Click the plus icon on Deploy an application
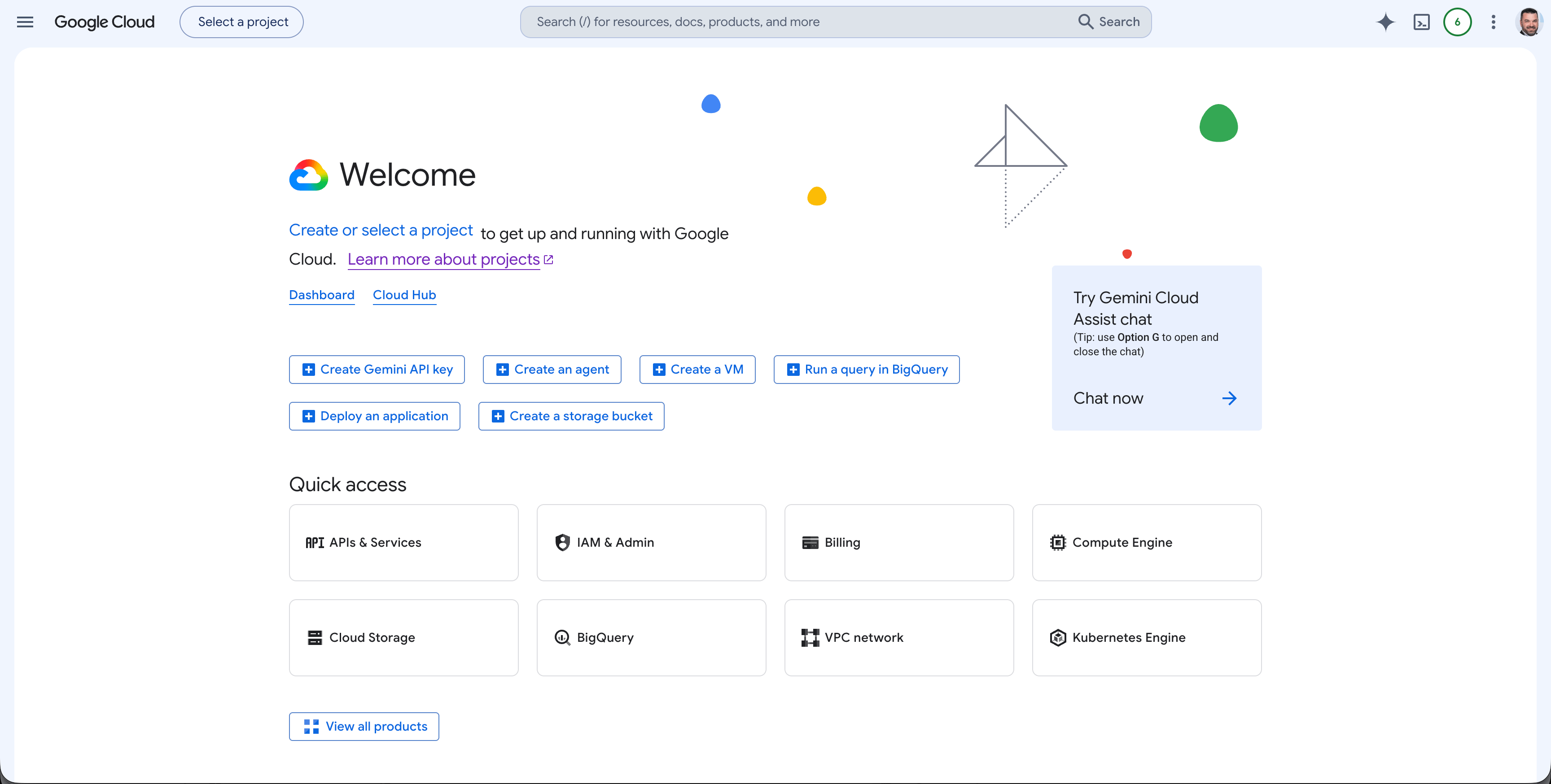 308,416
